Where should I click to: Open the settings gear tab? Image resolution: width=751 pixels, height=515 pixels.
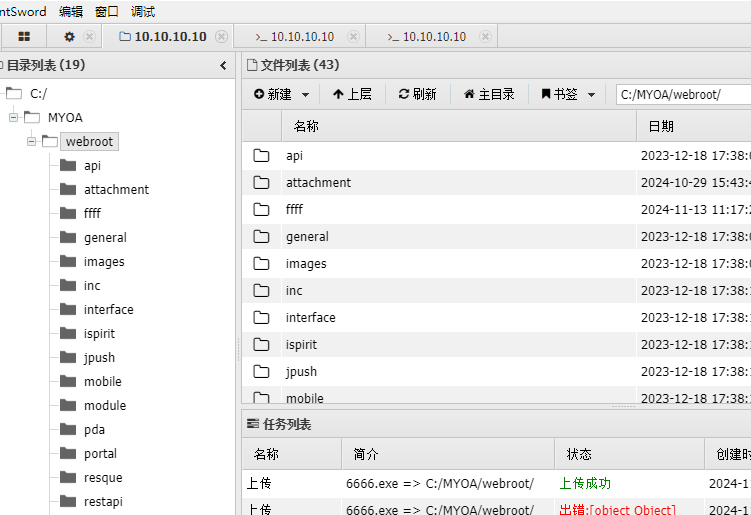pos(69,37)
